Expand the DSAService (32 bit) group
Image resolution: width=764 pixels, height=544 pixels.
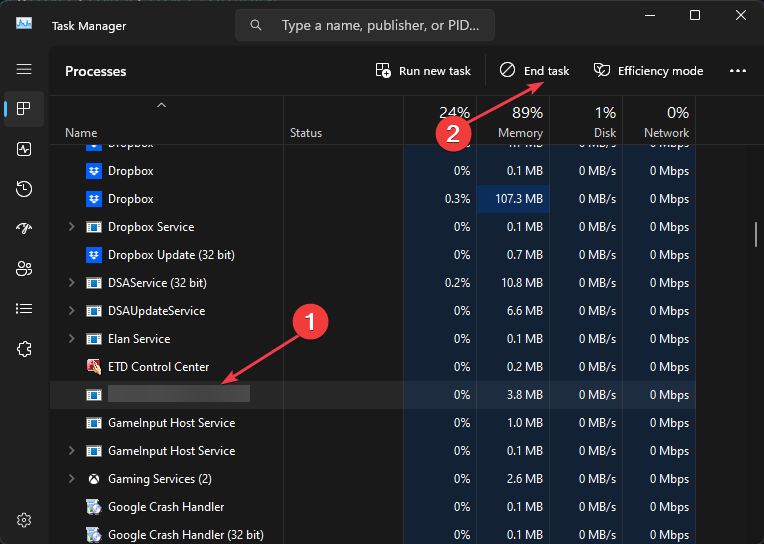click(71, 283)
